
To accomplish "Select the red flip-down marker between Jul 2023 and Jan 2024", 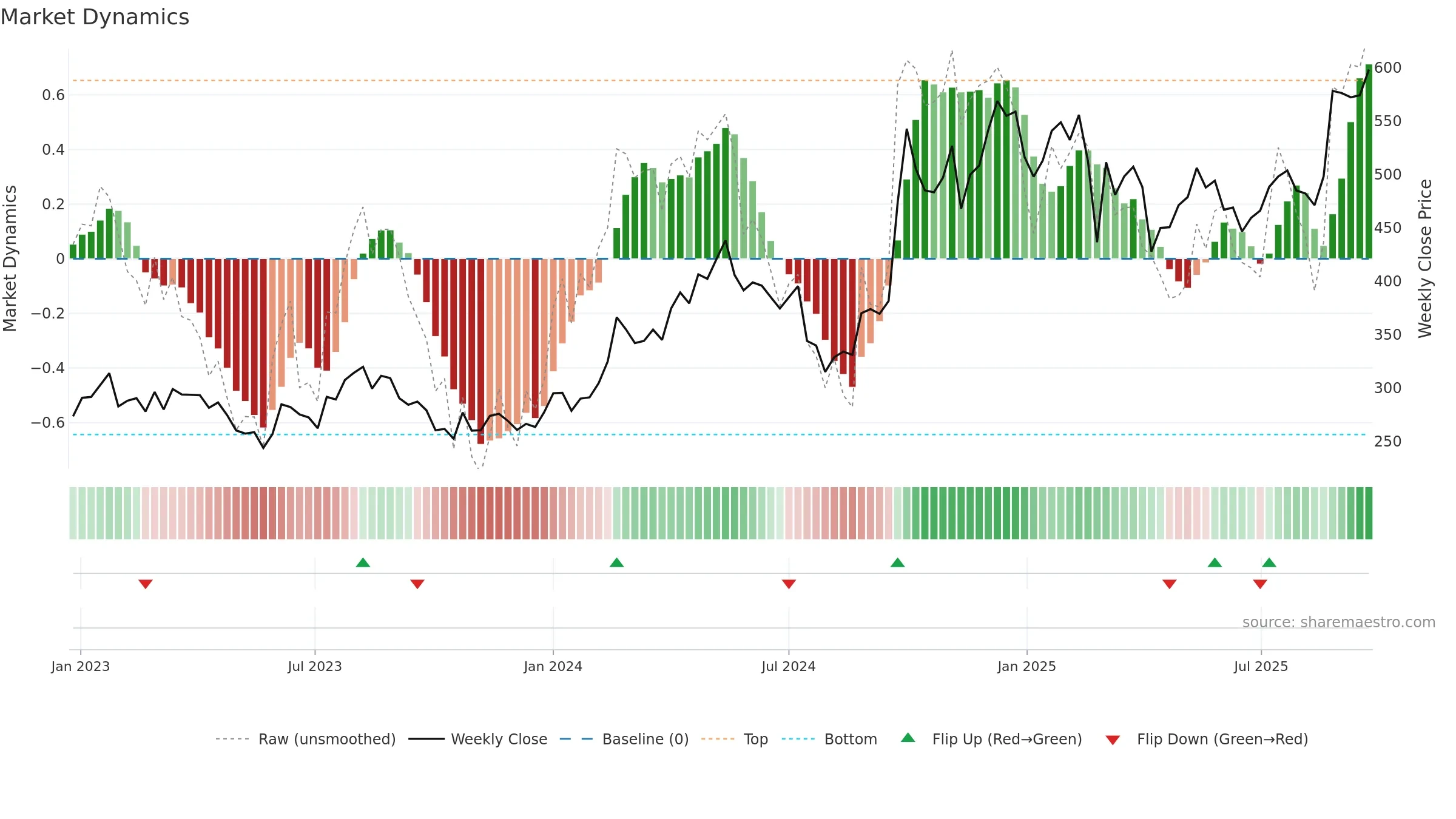I will click(417, 584).
